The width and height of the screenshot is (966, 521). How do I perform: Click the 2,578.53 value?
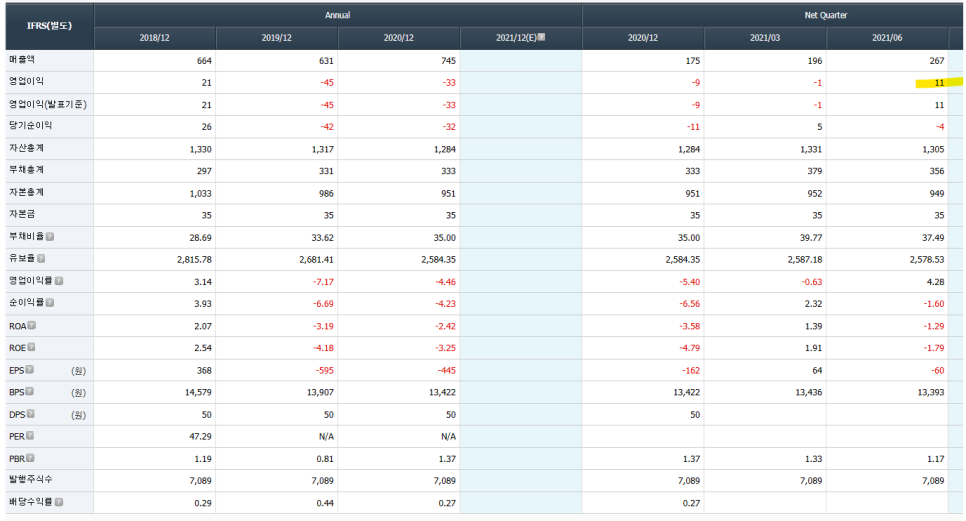927,259
